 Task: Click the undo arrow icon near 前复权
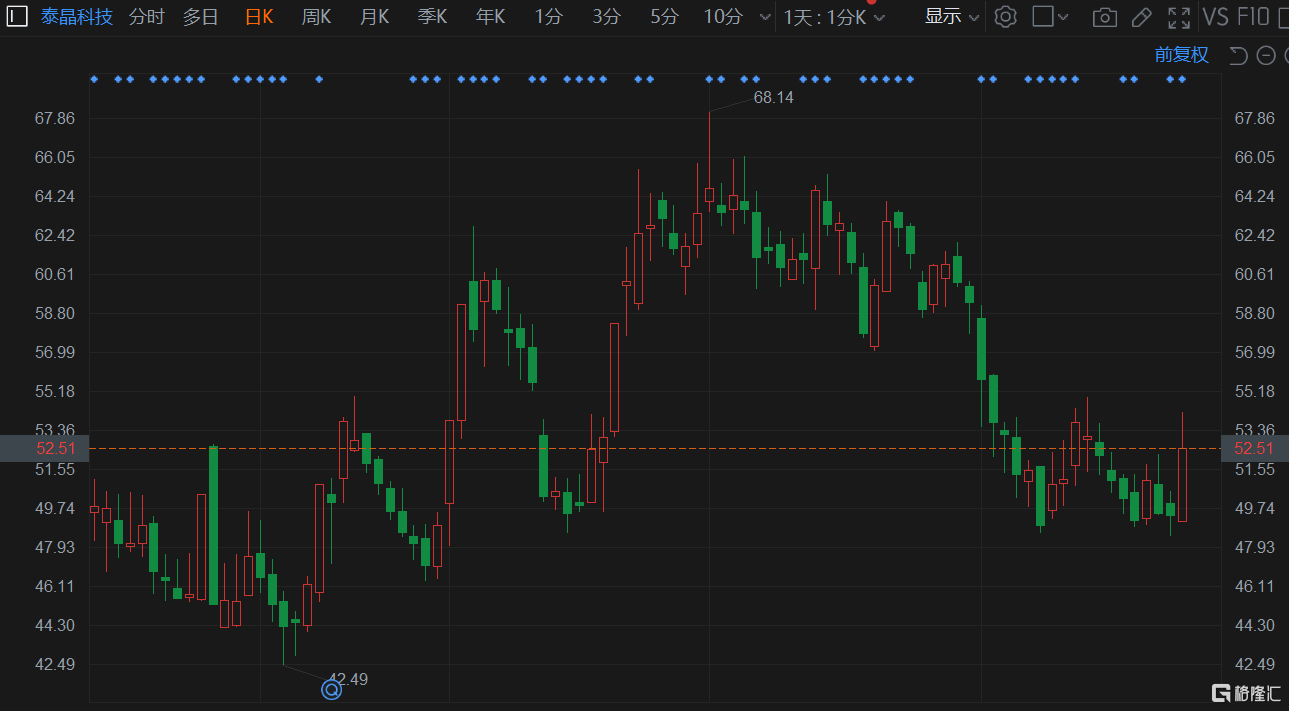point(1238,55)
